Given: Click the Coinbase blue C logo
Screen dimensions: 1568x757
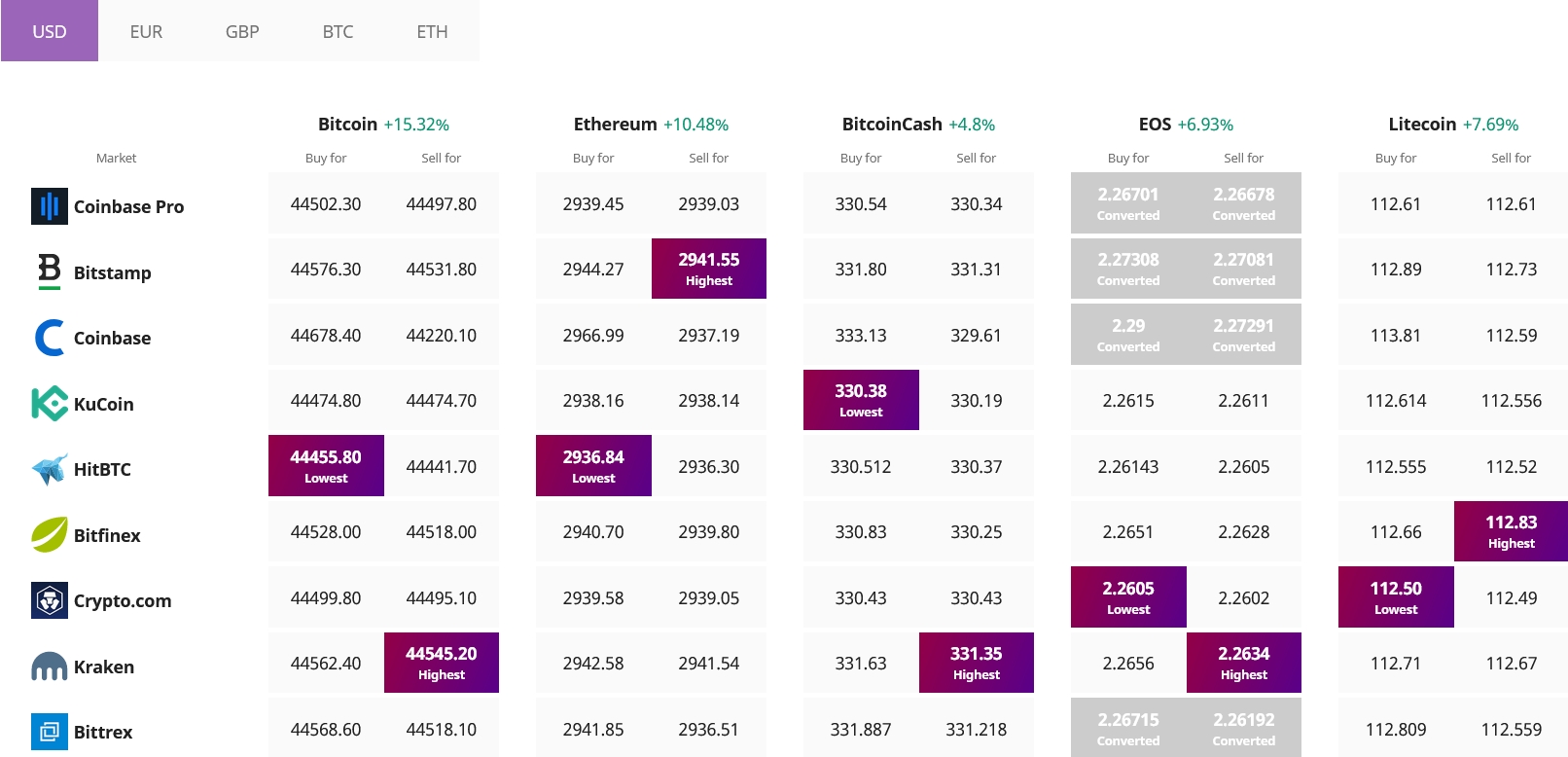Looking at the screenshot, I should (x=50, y=338).
